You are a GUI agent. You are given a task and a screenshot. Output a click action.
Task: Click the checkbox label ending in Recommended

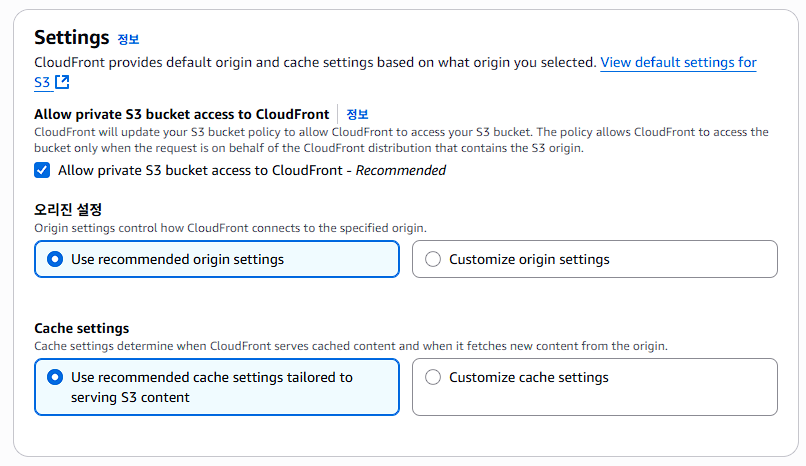(x=251, y=170)
